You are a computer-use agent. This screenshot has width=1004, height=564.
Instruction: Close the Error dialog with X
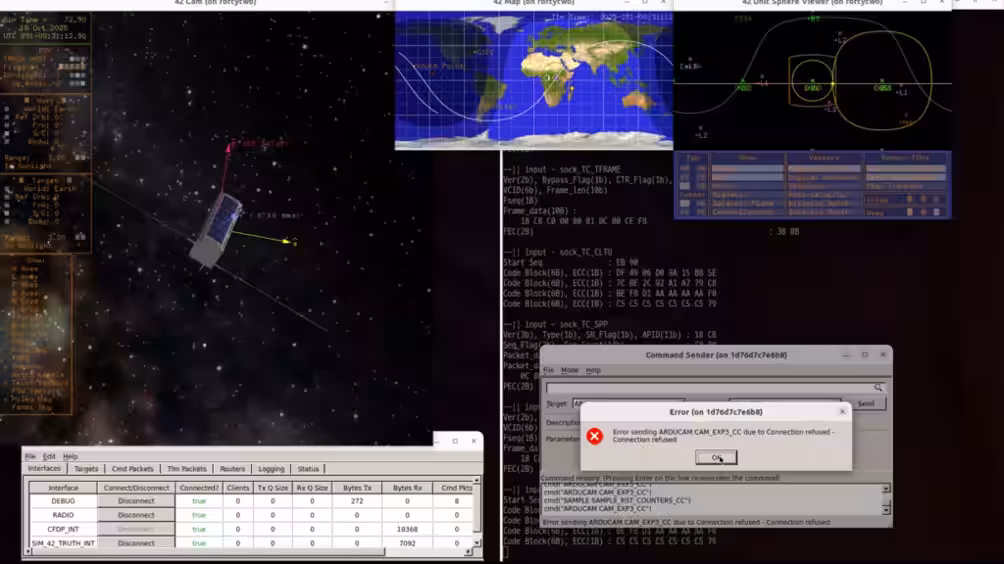(842, 412)
